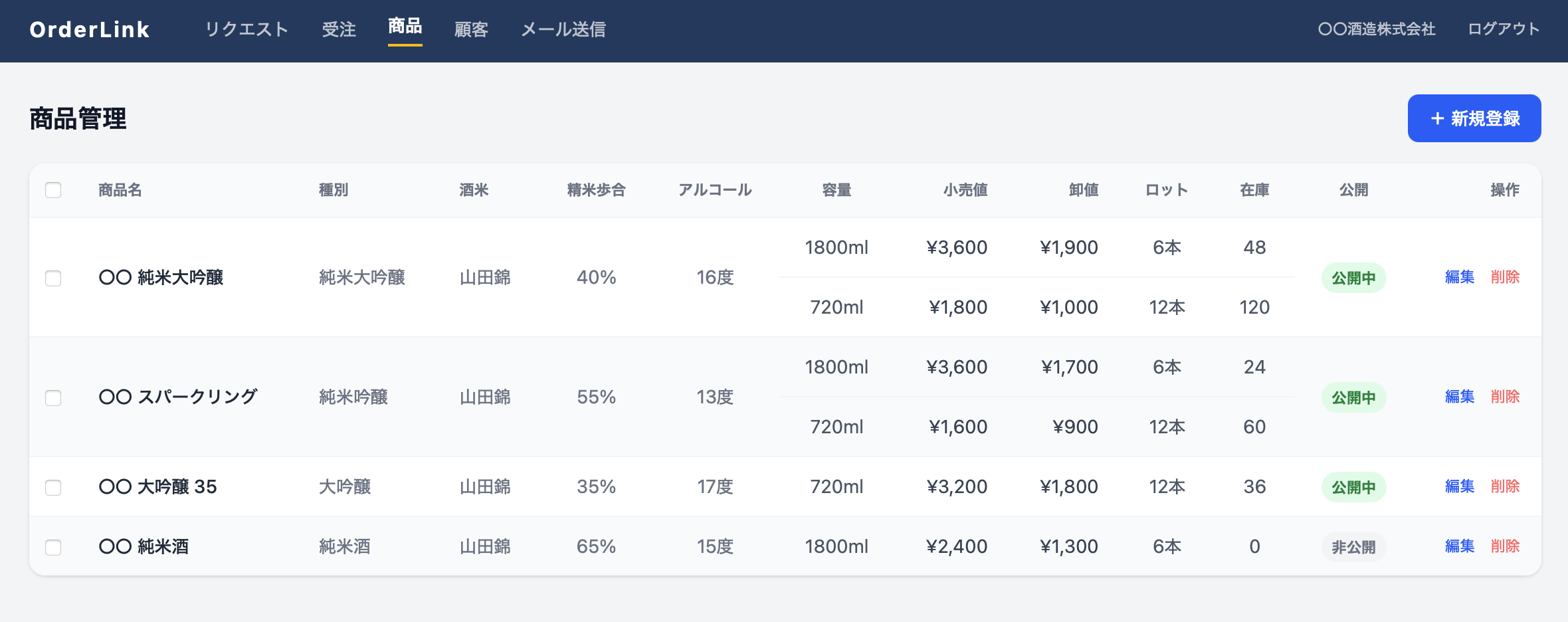1568x622 pixels.
Task: Check the 〇〇 大吟醸 35 row checkbox
Action: click(53, 487)
